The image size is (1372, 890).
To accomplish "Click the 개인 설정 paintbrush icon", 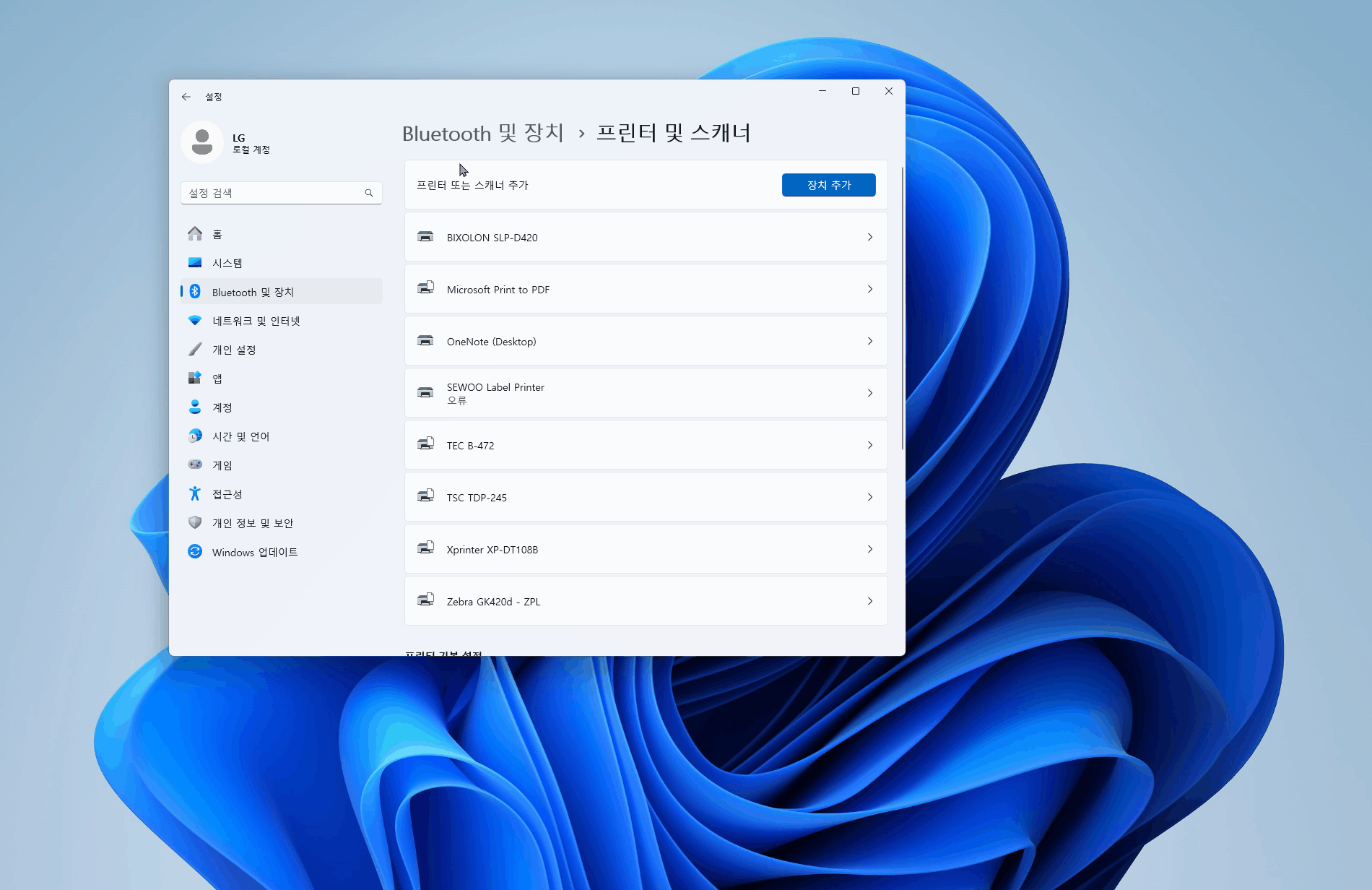I will point(195,350).
